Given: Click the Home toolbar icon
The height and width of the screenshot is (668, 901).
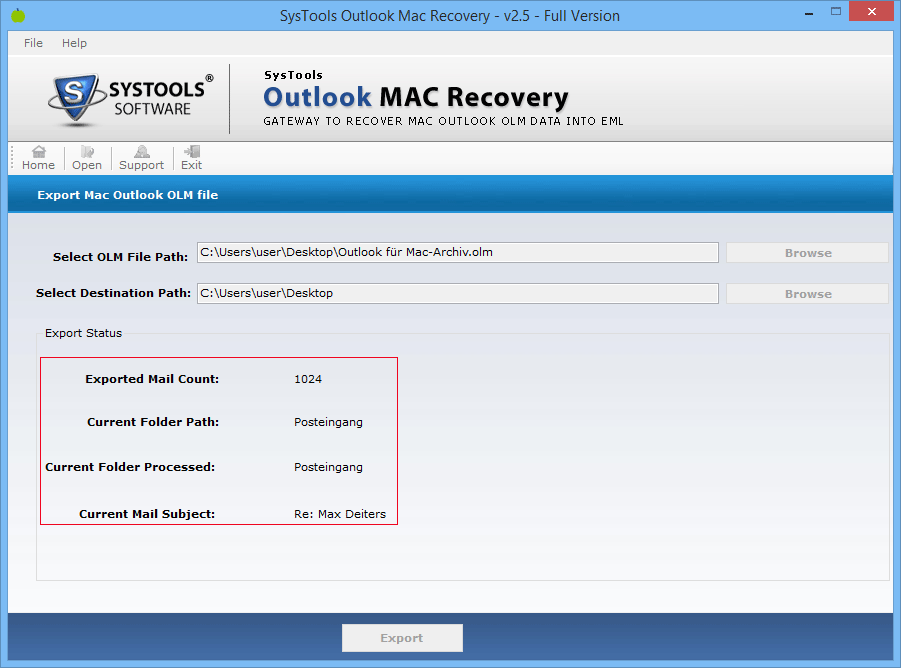Looking at the screenshot, I should coord(38,158).
